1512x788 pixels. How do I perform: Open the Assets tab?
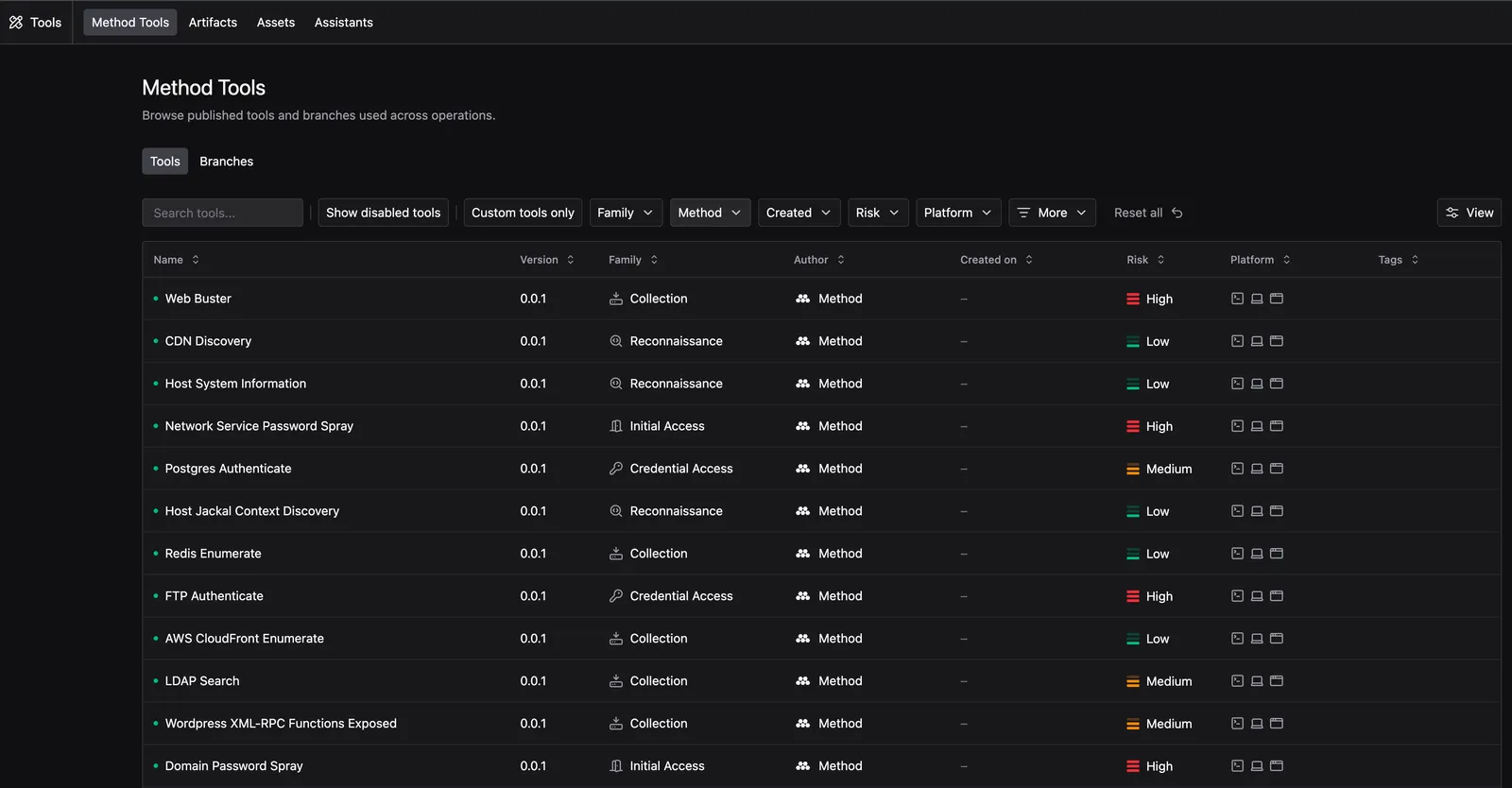click(x=276, y=23)
